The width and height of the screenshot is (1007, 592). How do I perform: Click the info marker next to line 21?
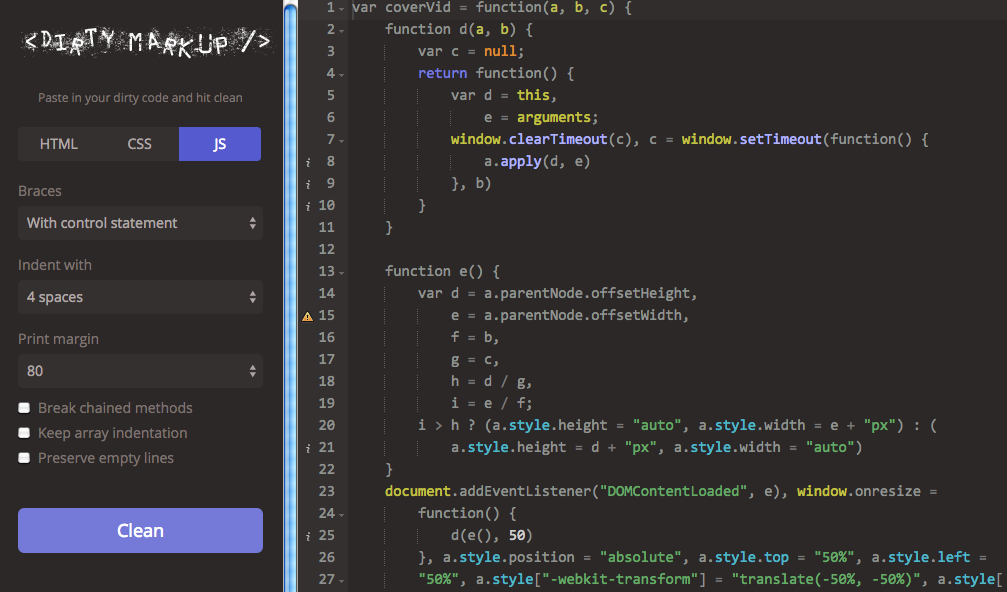coord(307,447)
